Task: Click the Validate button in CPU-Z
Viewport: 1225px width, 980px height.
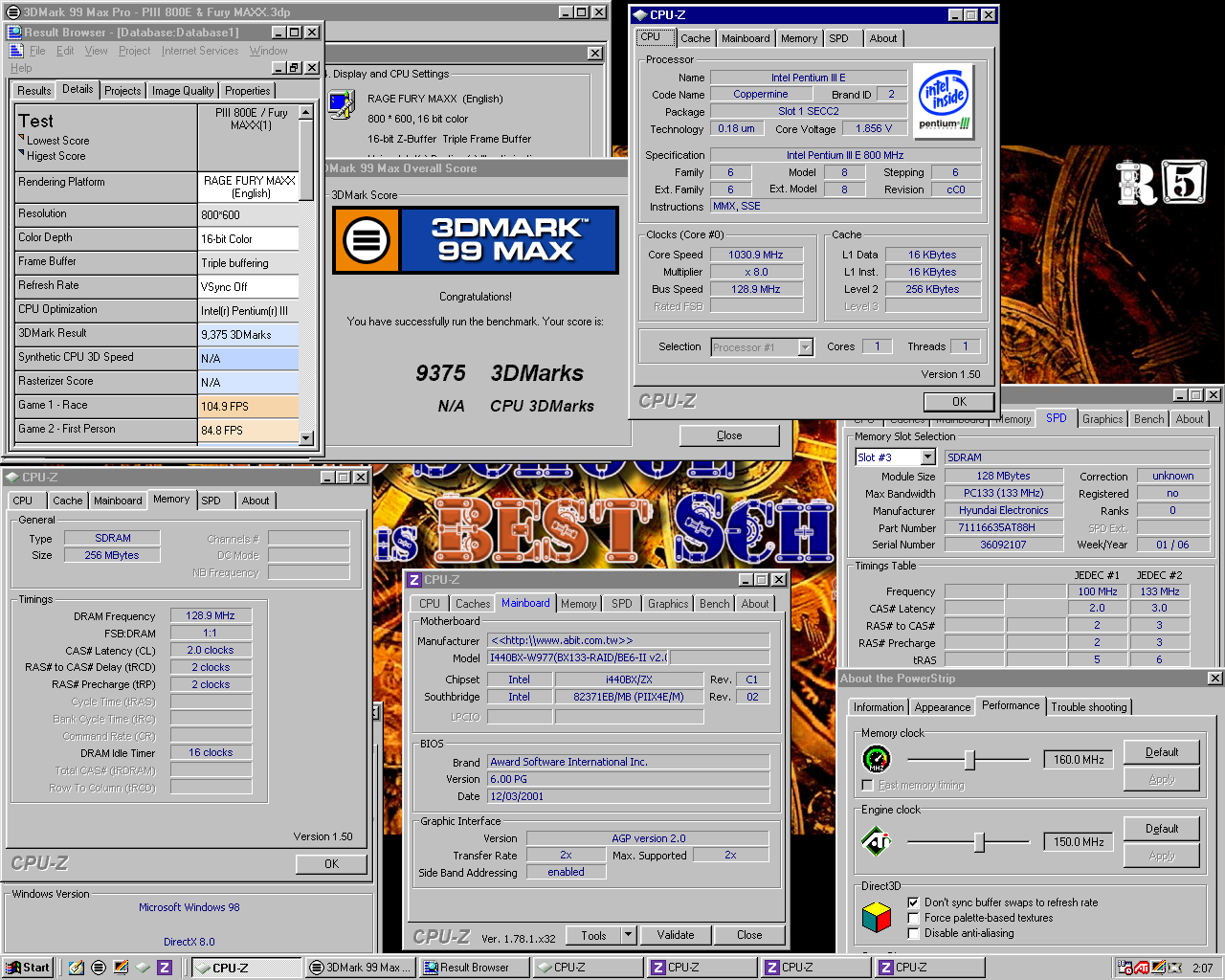Action: [676, 935]
